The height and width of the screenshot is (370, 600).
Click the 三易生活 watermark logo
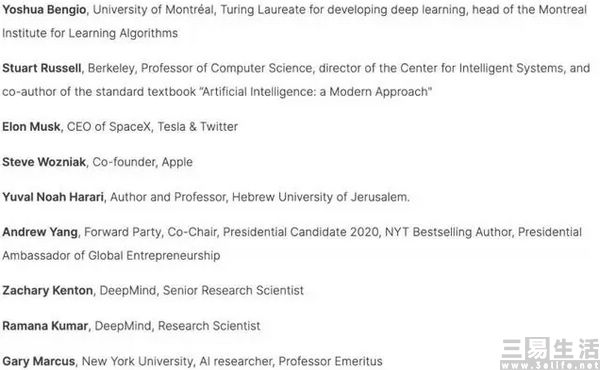point(550,353)
